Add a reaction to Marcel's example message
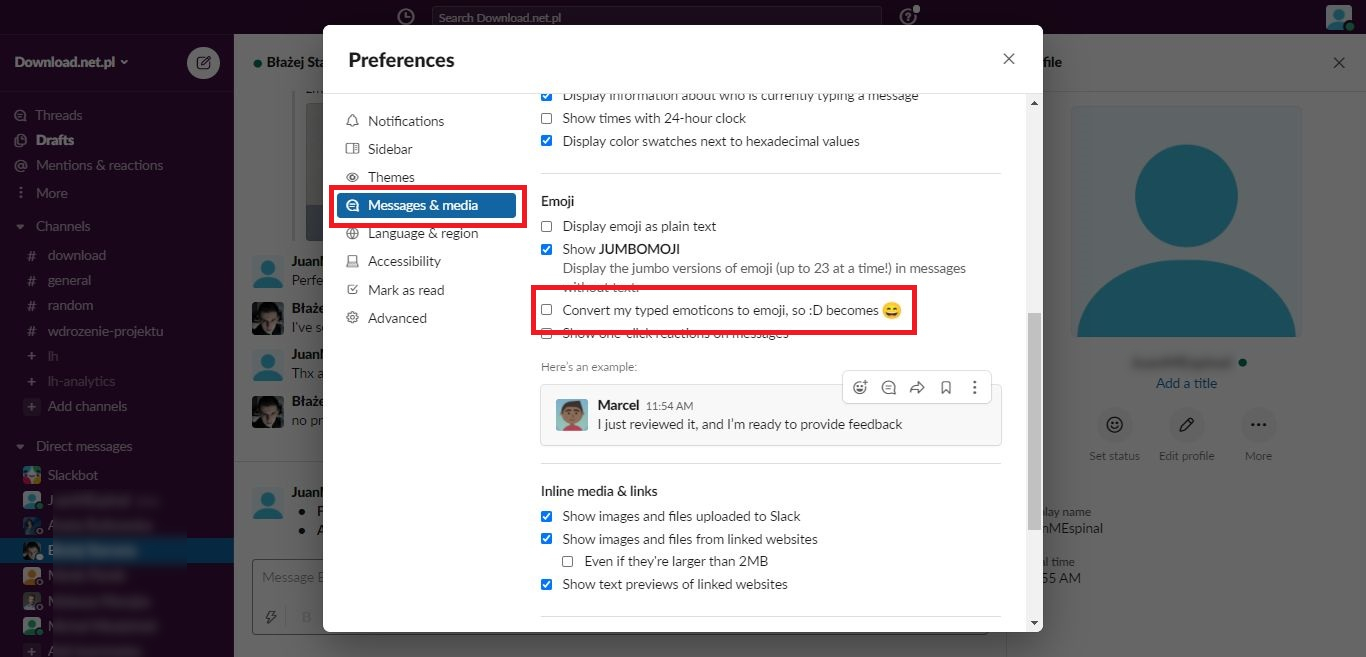 pyautogui.click(x=860, y=388)
